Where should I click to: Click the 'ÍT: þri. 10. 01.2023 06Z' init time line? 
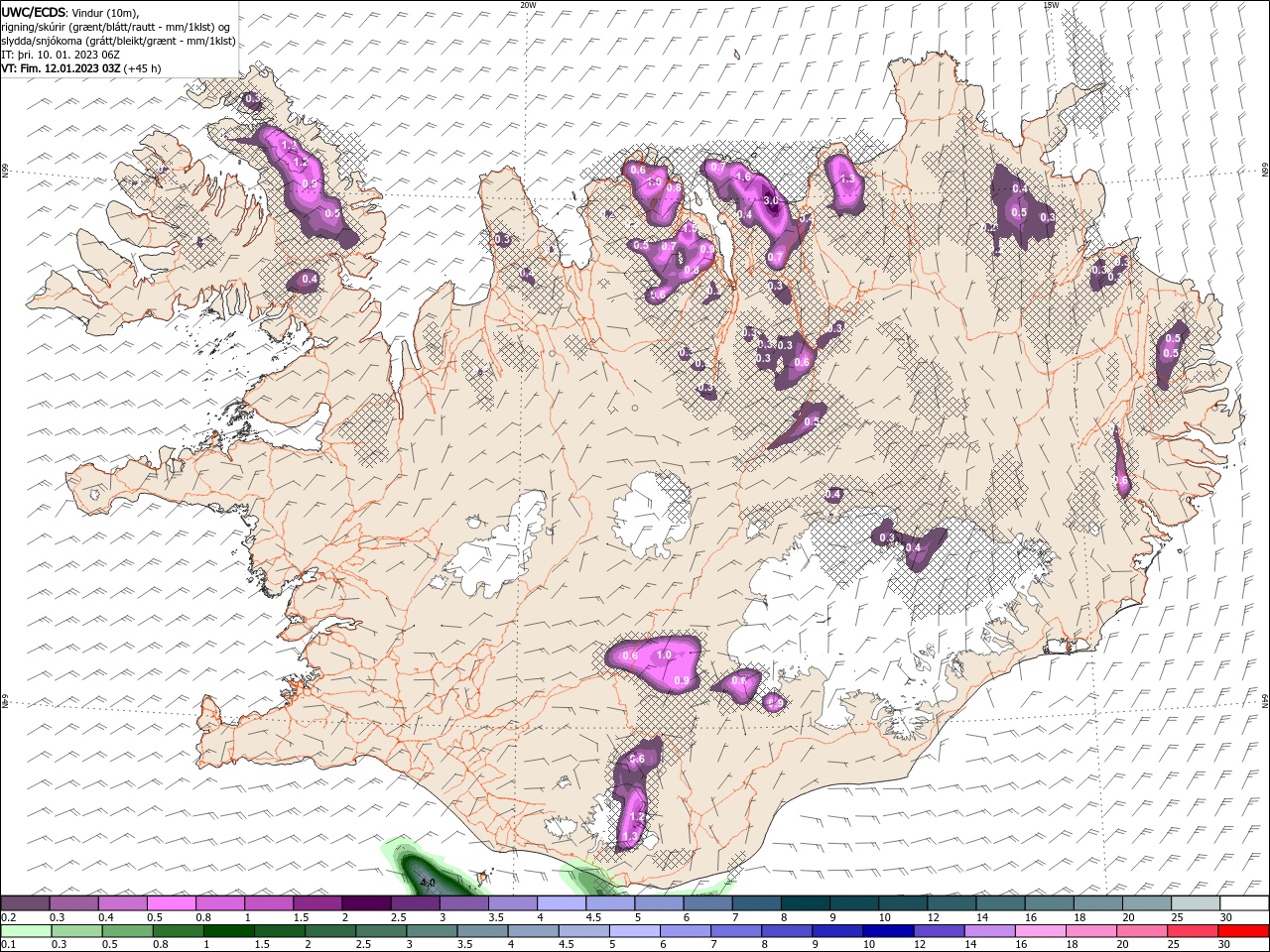[63, 56]
